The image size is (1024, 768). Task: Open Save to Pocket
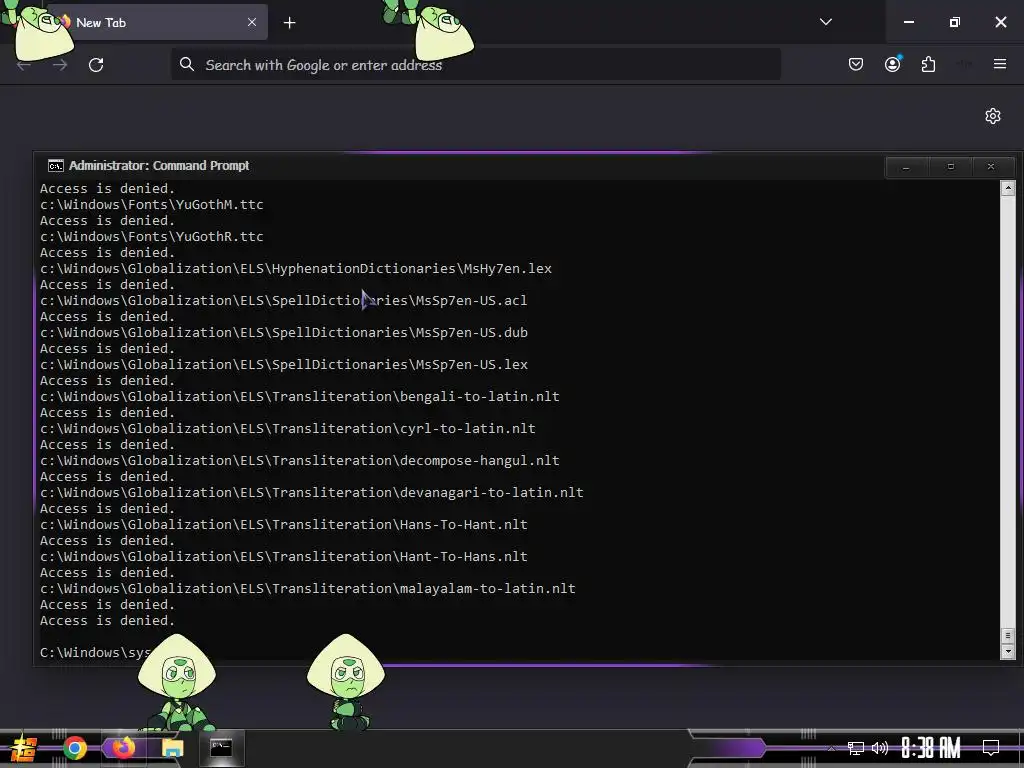tap(856, 64)
